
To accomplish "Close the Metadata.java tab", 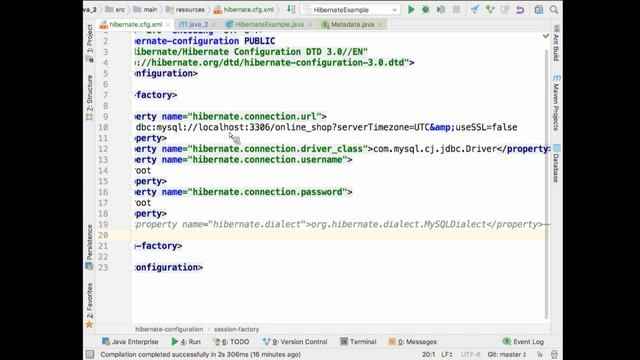I will click(x=380, y=25).
